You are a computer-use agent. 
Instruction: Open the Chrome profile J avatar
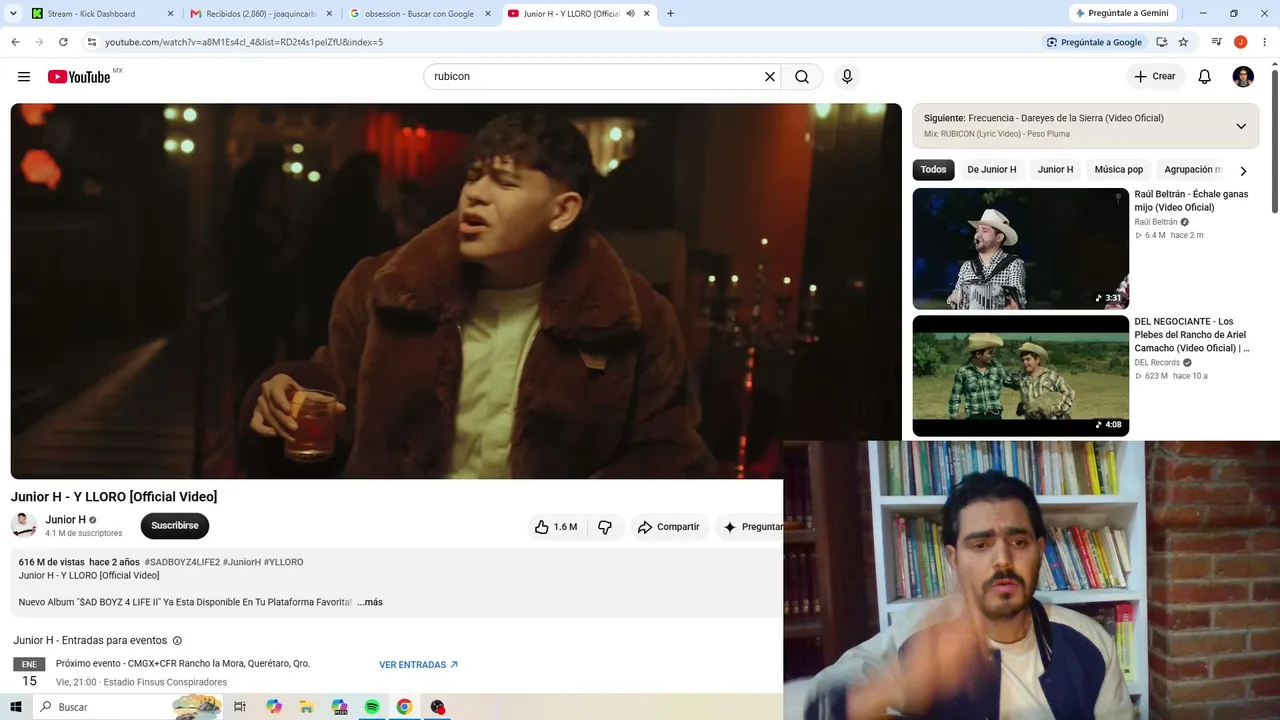click(x=1240, y=42)
